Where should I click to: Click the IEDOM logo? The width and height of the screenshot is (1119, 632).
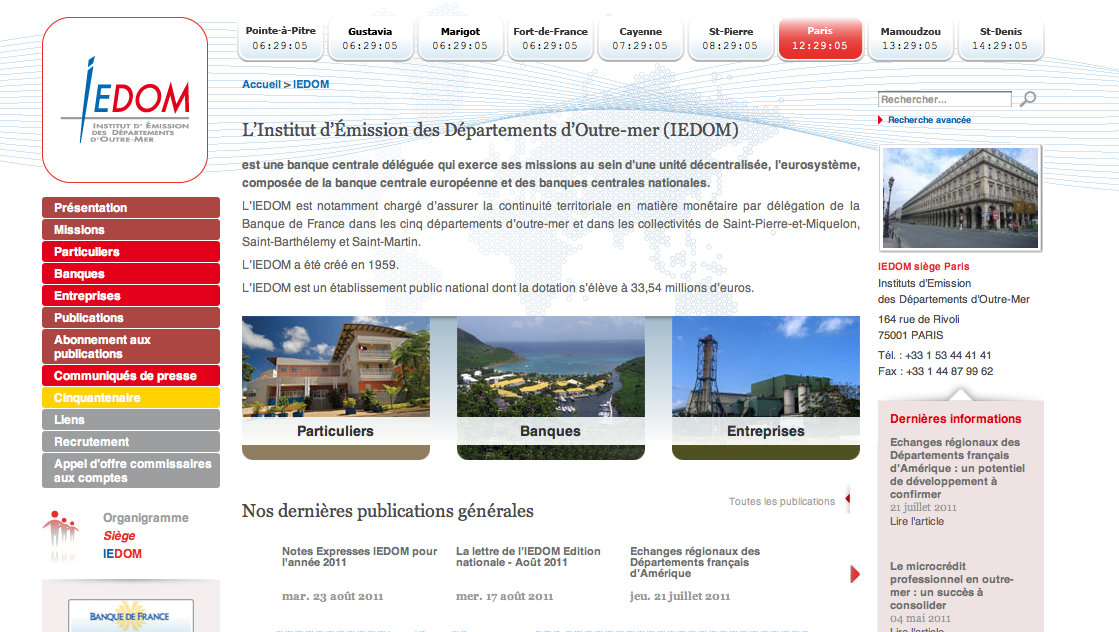click(x=125, y=100)
